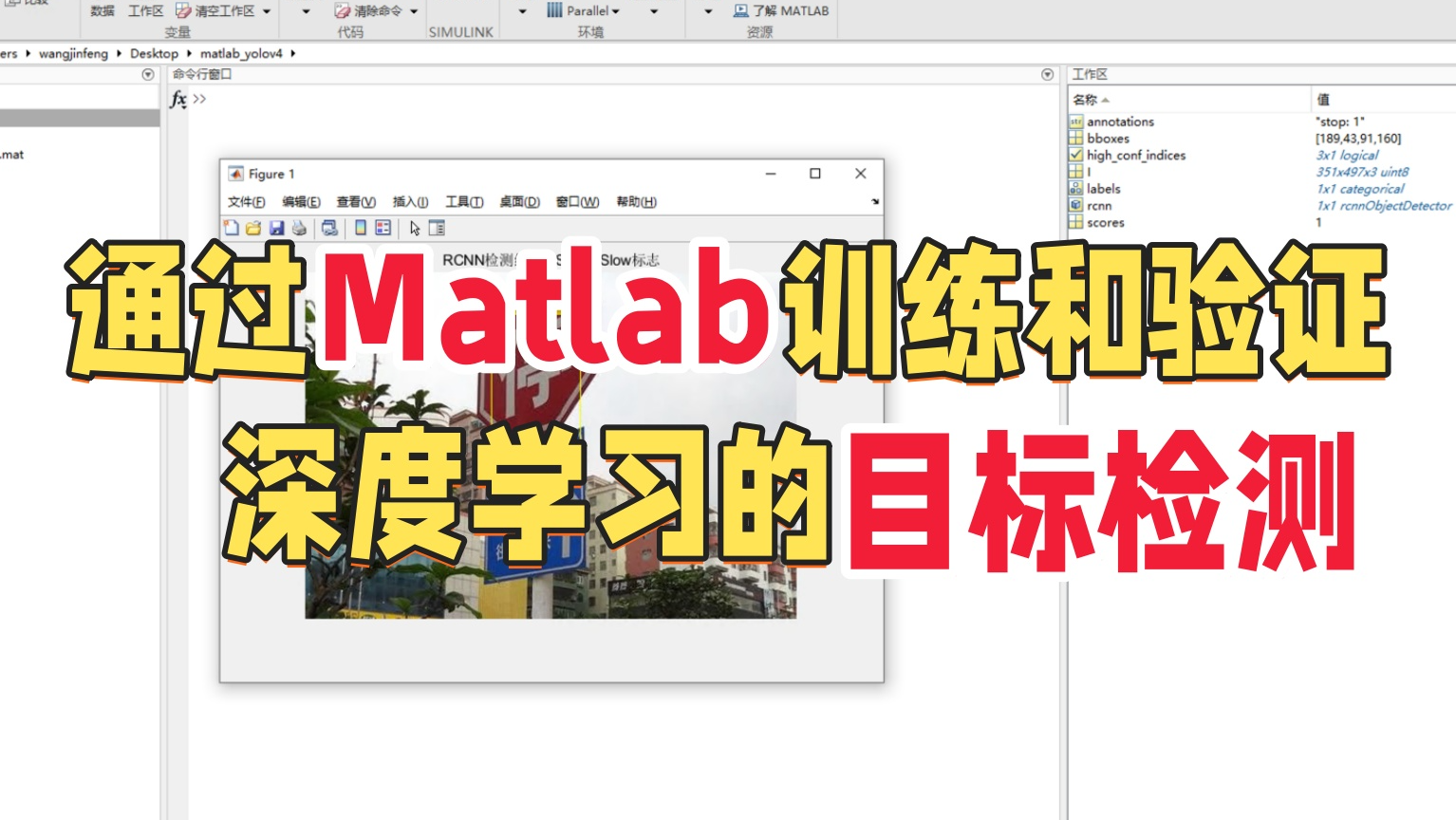Expand the path arrow after Desktop
This screenshot has width=1456, height=820.
[189, 53]
